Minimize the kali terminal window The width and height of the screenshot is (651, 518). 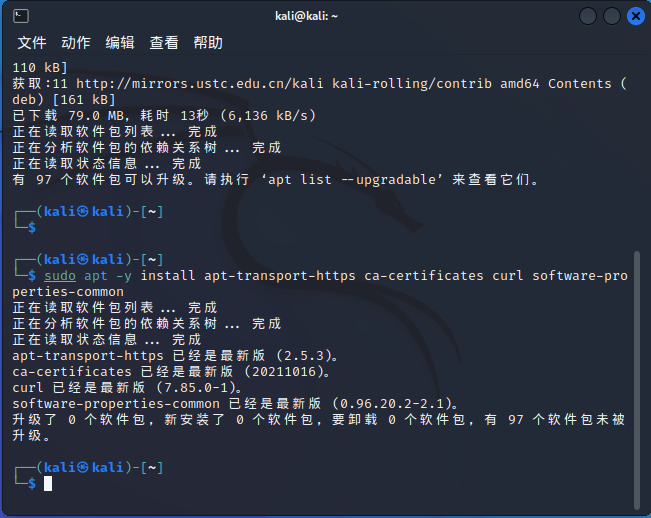(x=588, y=16)
